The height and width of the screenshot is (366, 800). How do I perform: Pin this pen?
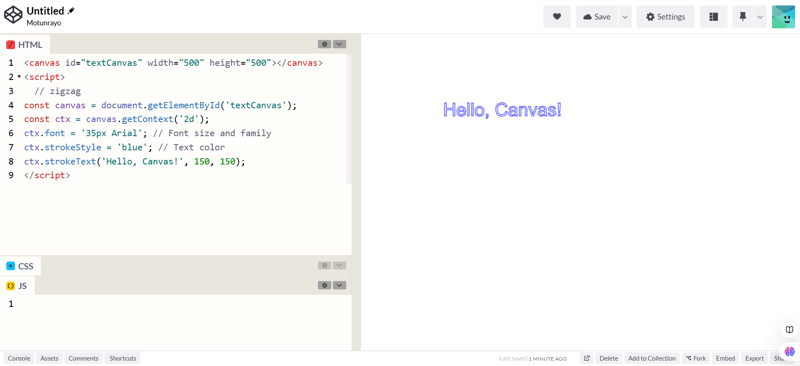coord(742,17)
